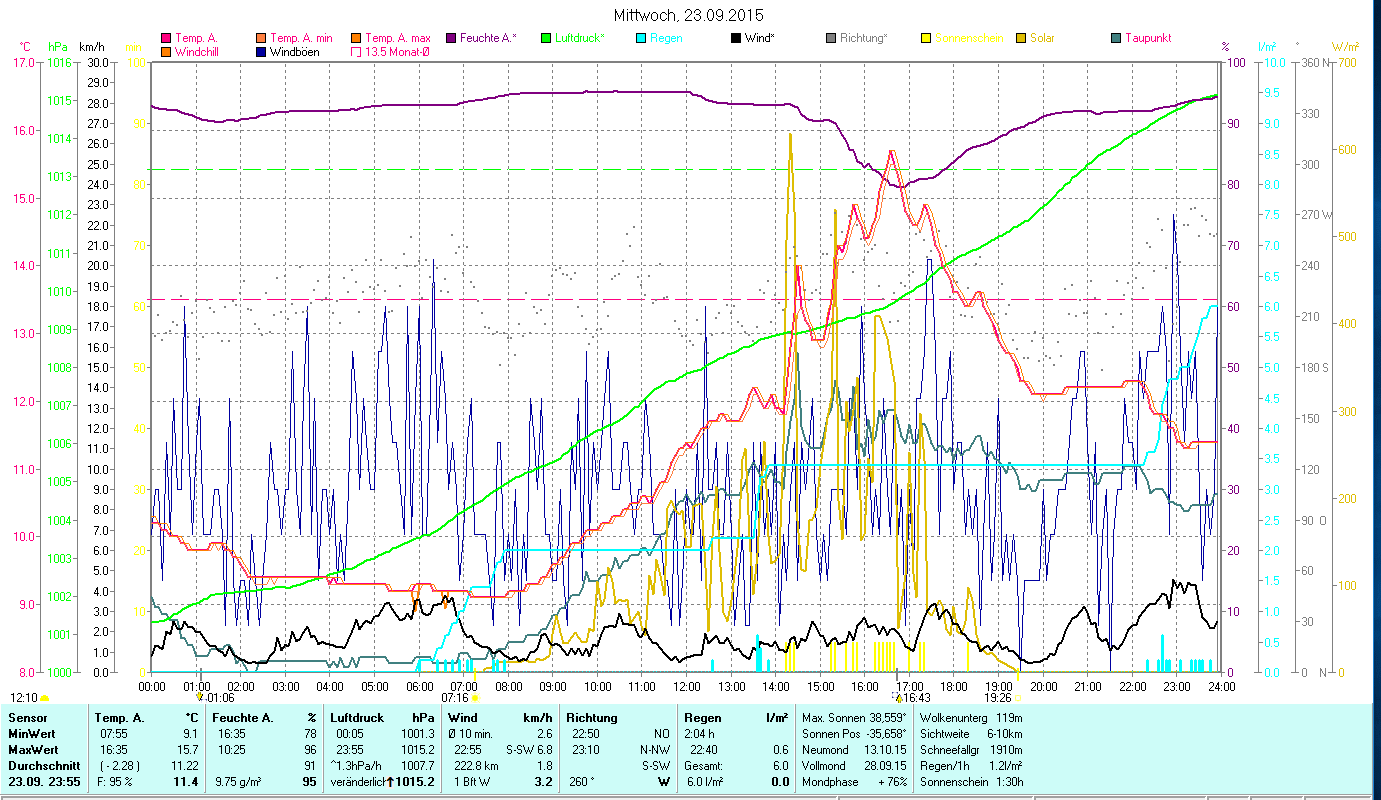The image size is (1381, 800).
Task: Select the Feuchte A.* legend label
Action: pos(488,38)
